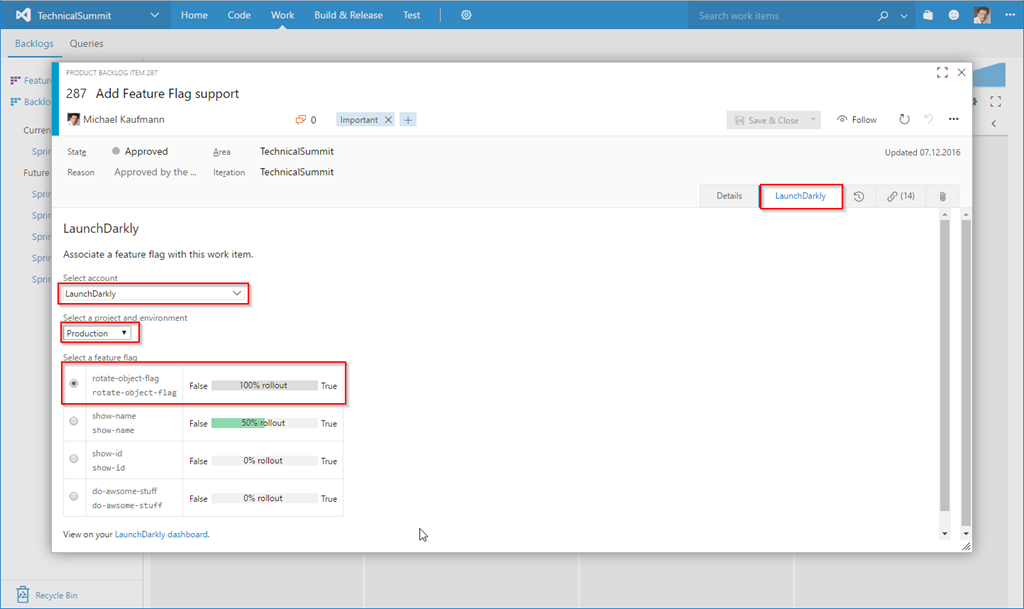The width and height of the screenshot is (1024, 609).
Task: Click the show-name 50% rollout bar
Action: [x=264, y=423]
